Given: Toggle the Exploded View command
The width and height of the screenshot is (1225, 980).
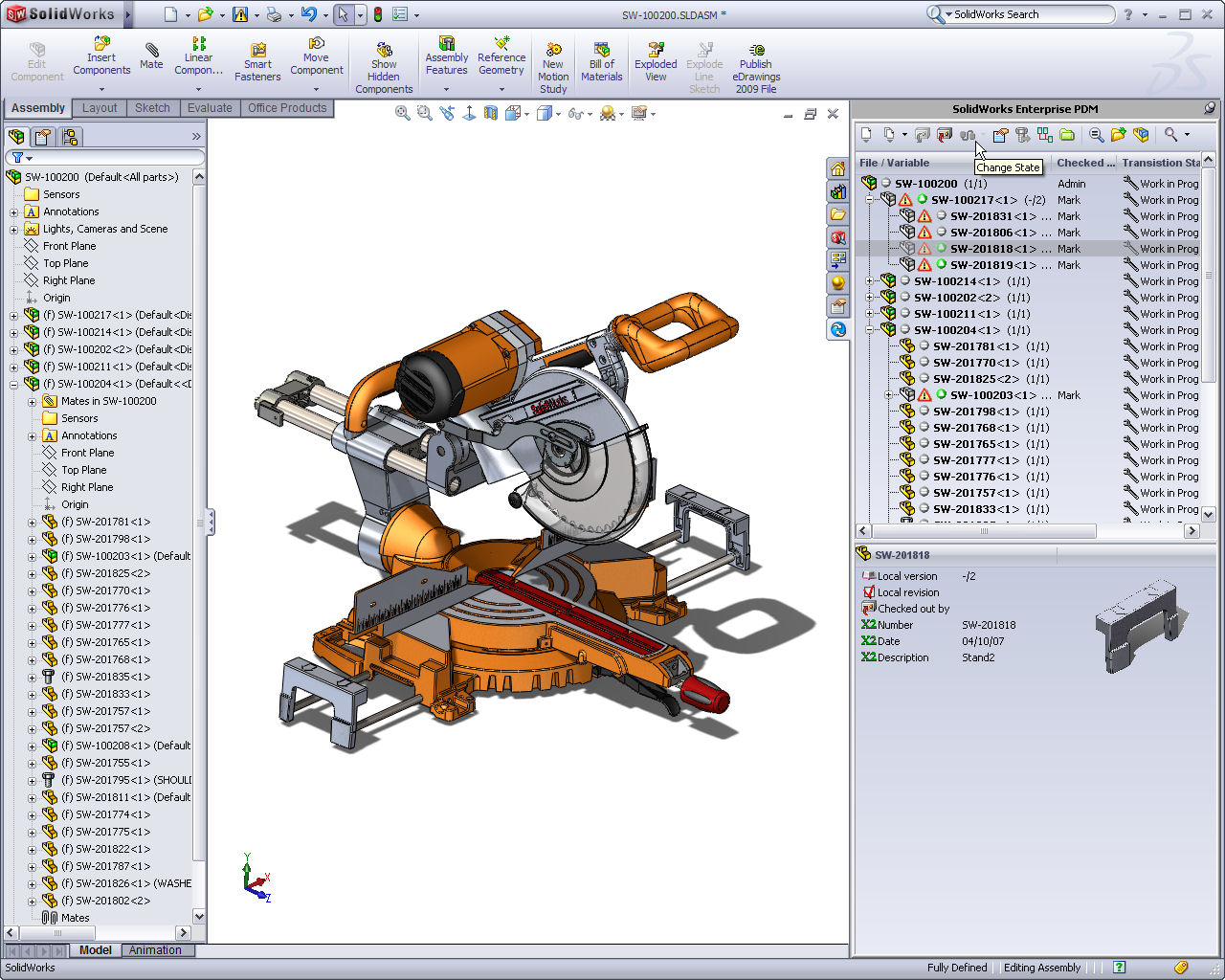Looking at the screenshot, I should [x=656, y=62].
